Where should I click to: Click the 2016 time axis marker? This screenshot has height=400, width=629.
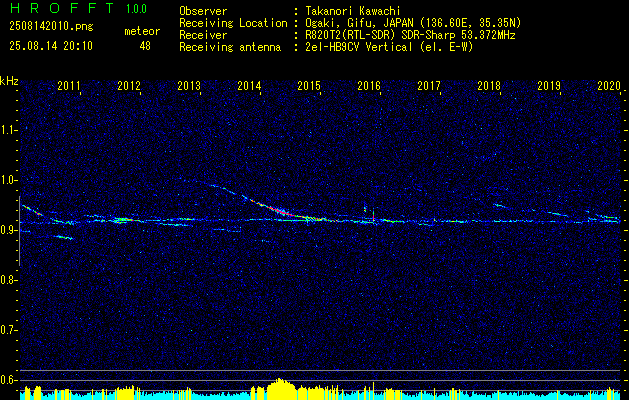click(369, 85)
